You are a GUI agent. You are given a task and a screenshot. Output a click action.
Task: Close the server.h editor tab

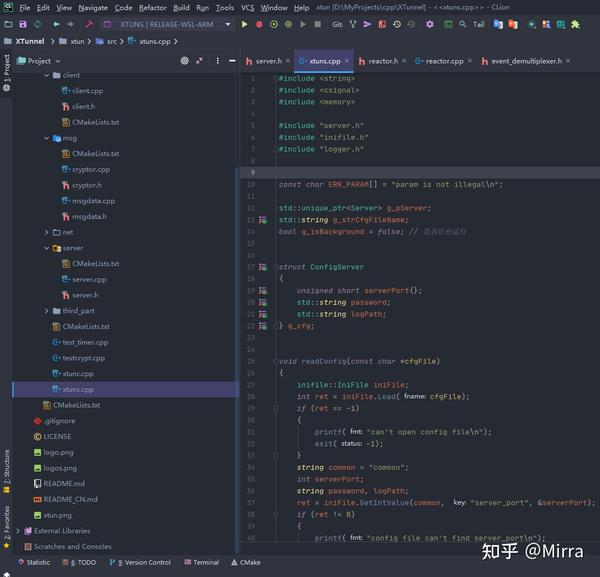(288, 61)
